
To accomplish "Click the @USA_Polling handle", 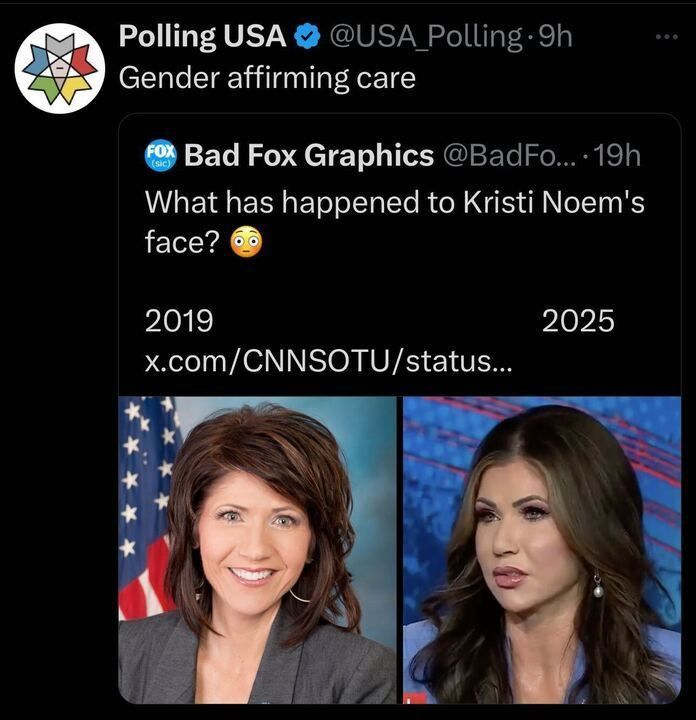I will pos(425,37).
